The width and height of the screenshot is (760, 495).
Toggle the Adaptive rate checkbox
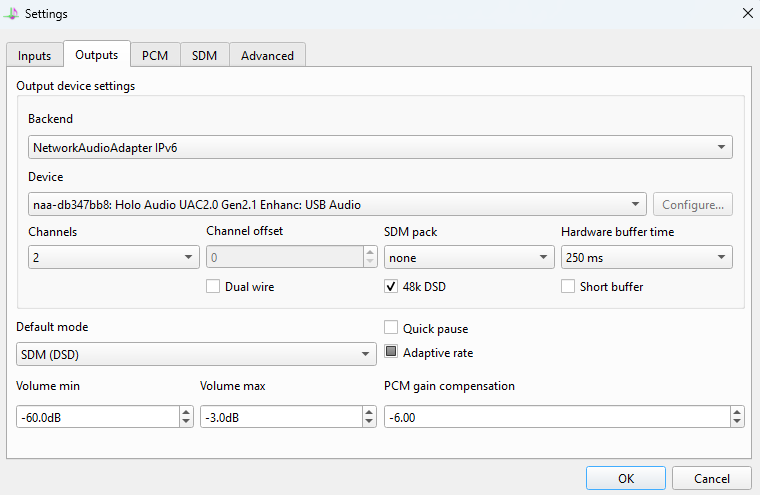click(x=391, y=352)
